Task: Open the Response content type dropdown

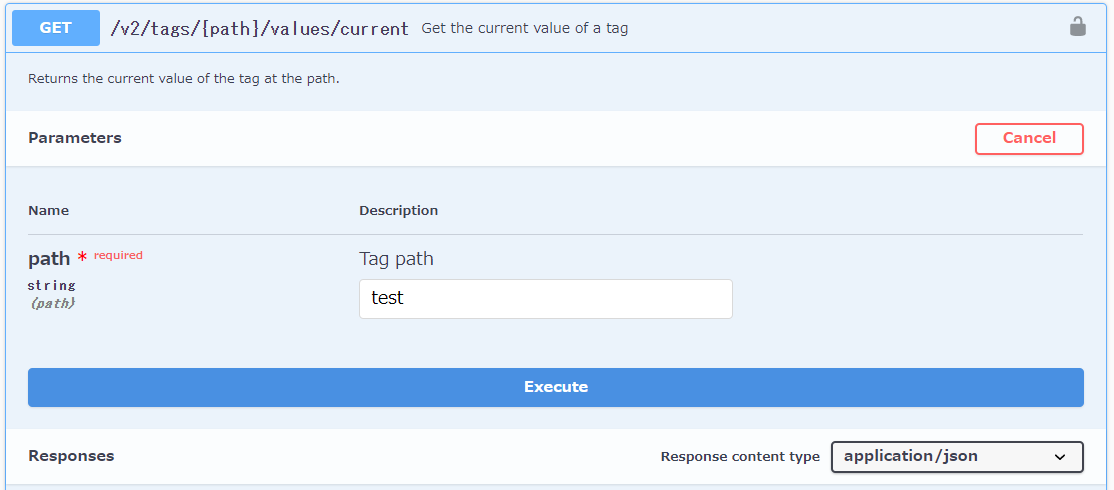Action: coord(957,457)
